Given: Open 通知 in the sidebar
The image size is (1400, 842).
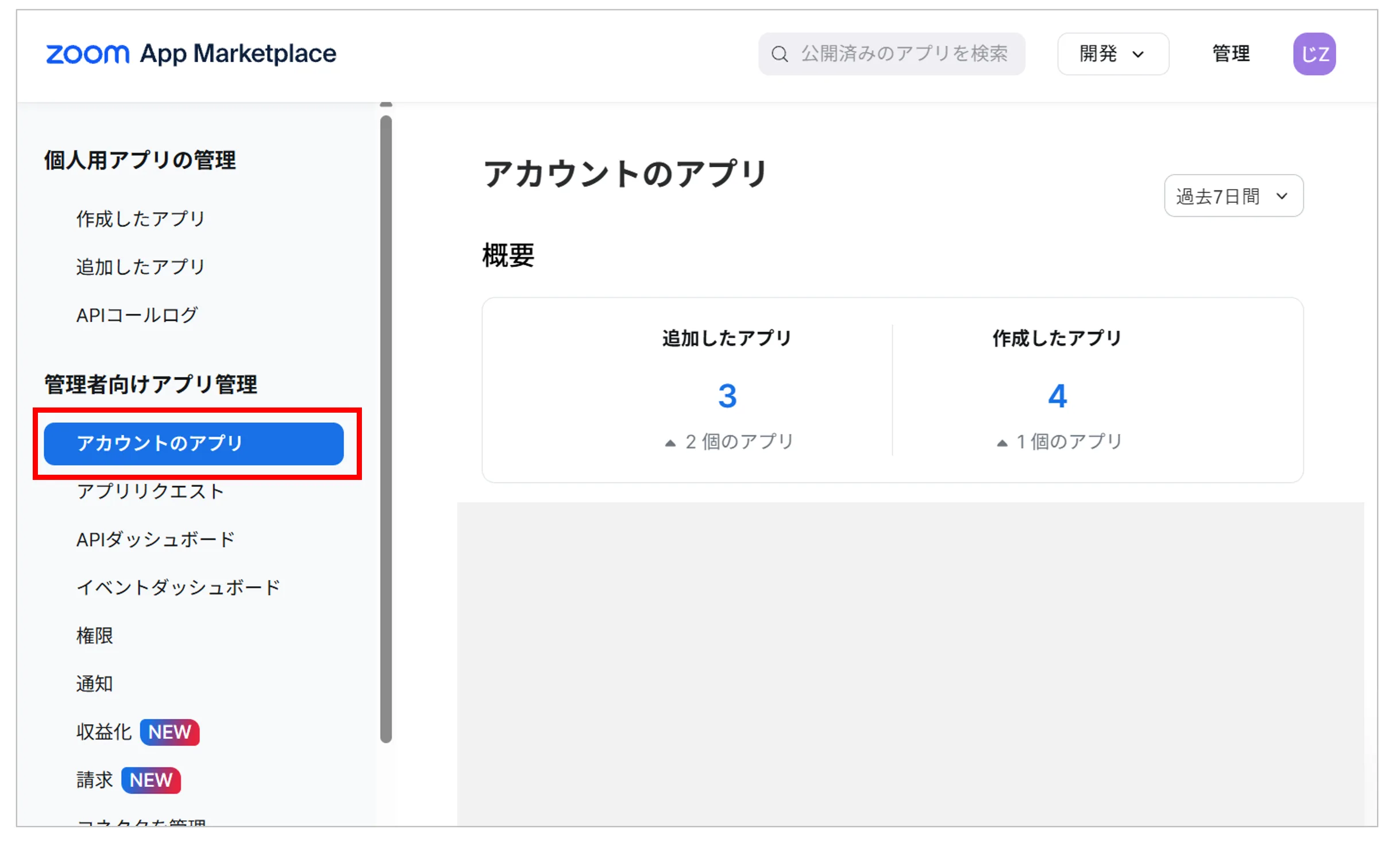Looking at the screenshot, I should (95, 684).
